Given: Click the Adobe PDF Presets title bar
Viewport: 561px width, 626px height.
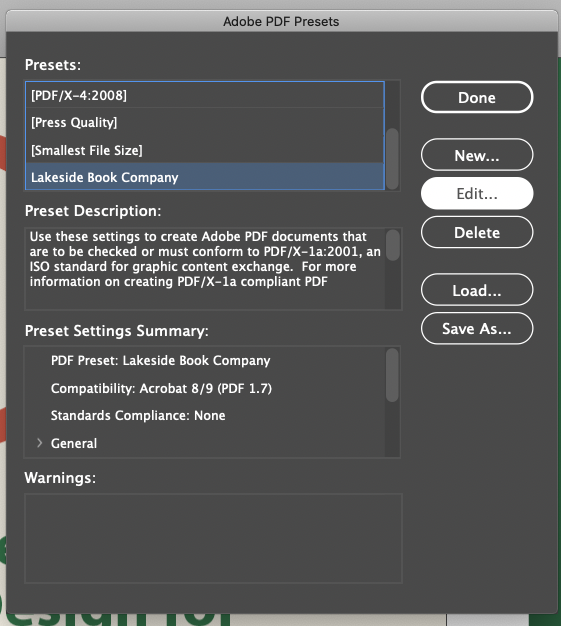Looking at the screenshot, I should (281, 21).
